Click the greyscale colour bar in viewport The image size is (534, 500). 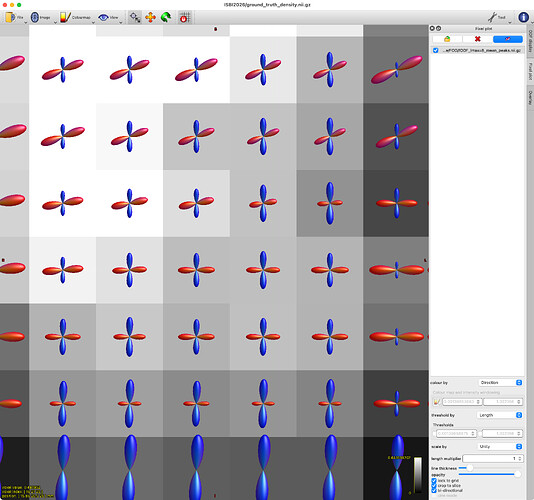click(418, 474)
